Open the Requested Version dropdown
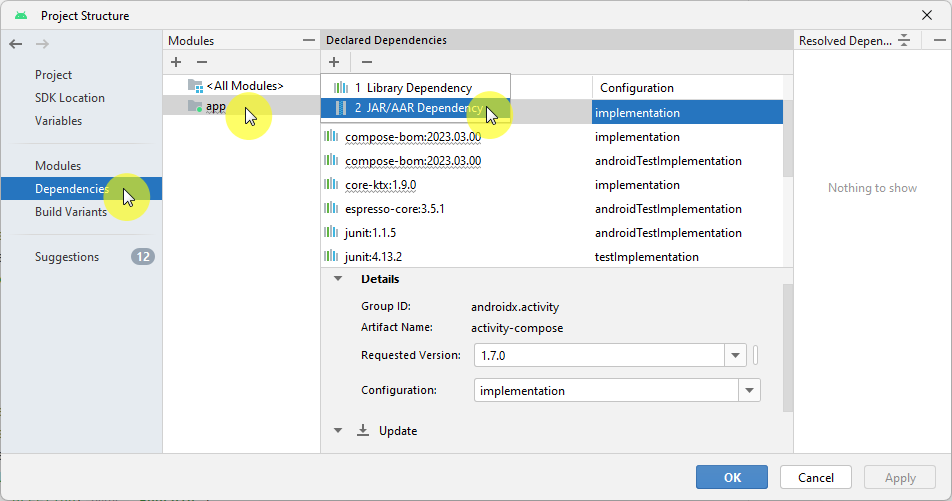 pos(736,355)
